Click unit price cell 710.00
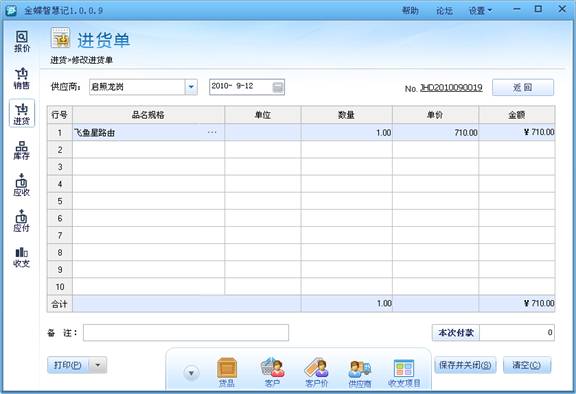The image size is (576, 394). point(435,132)
